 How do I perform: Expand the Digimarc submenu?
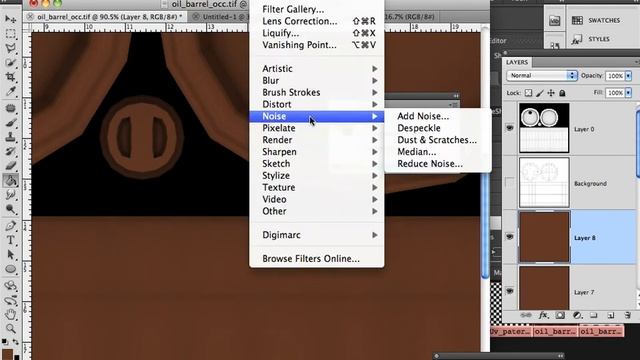click(x=317, y=235)
